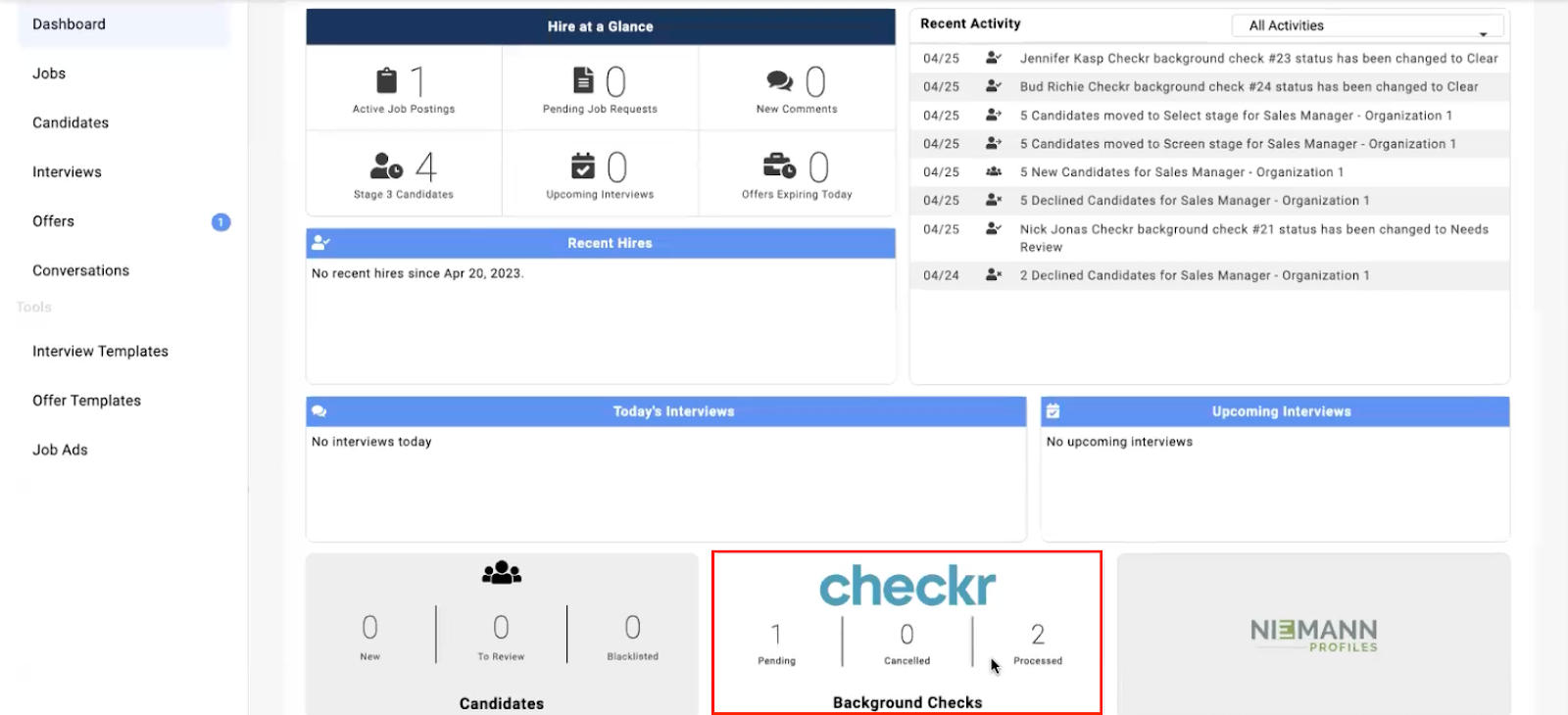Click the Cancelled background checks count
Image resolution: width=1568 pixels, height=715 pixels.
click(x=907, y=635)
